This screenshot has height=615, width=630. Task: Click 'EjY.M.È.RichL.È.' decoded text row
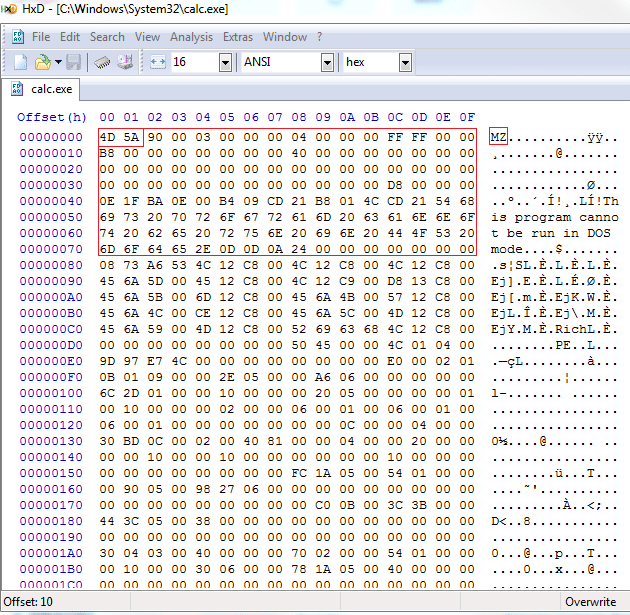pyautogui.click(x=554, y=329)
